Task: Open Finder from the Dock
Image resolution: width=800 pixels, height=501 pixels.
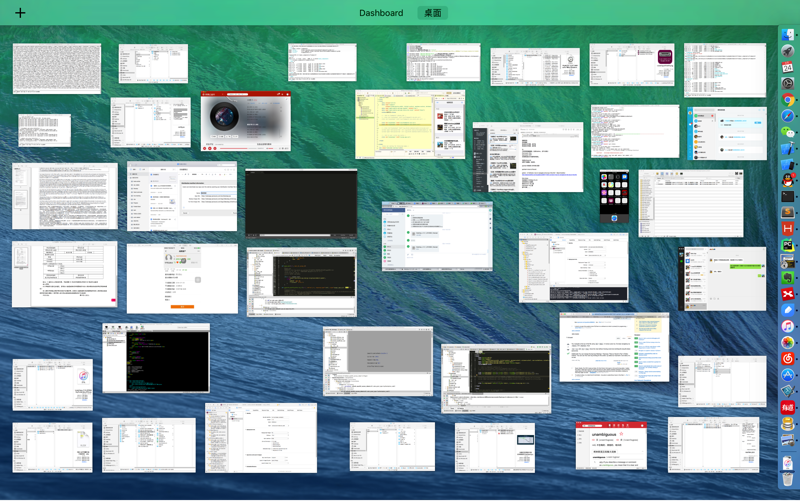Action: (x=788, y=35)
